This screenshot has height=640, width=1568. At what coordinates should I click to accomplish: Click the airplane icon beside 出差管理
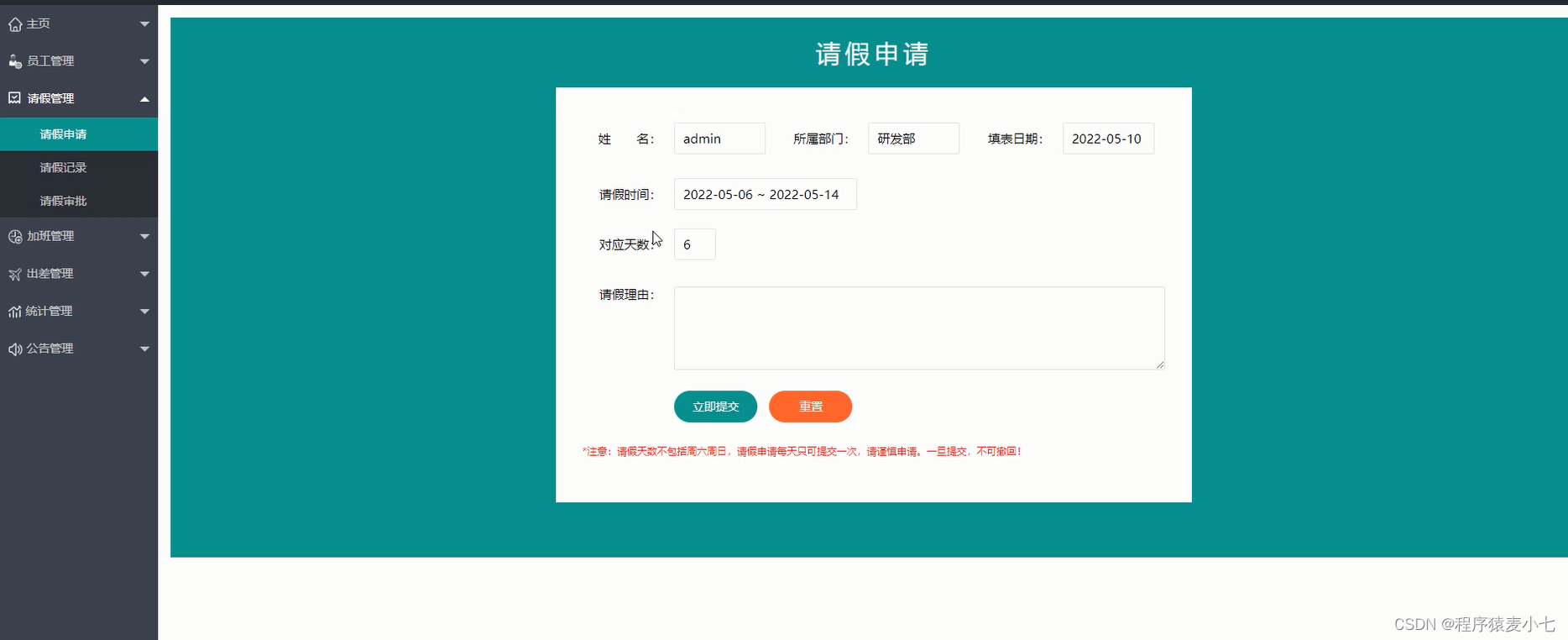coord(15,274)
